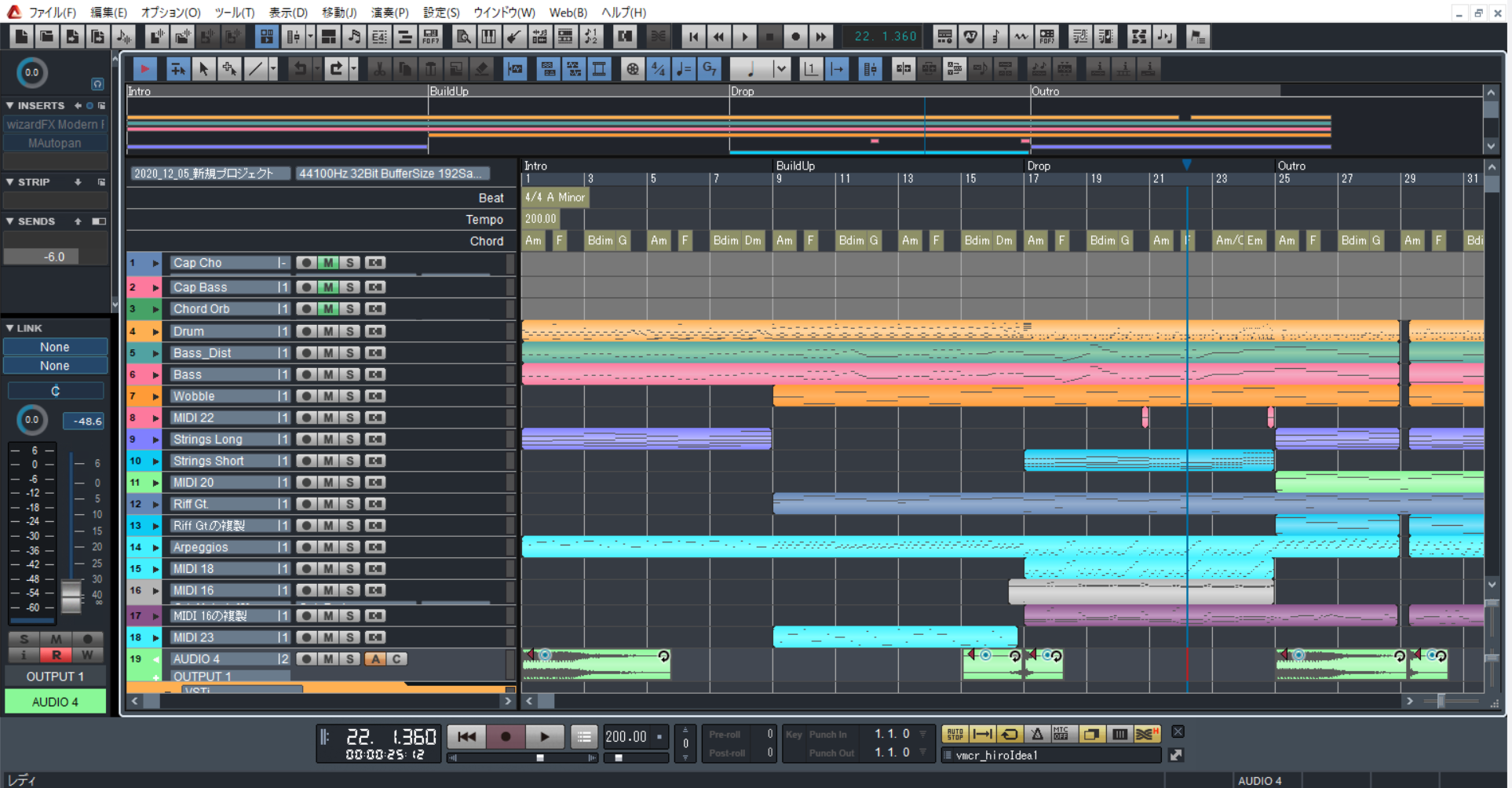This screenshot has width=1512, height=788.
Task: Open the note length dropdown
Action: [780, 69]
